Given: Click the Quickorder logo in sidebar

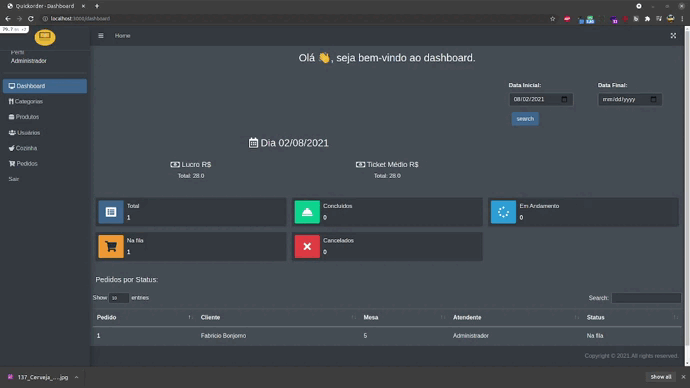Looking at the screenshot, I should pyautogui.click(x=45, y=37).
